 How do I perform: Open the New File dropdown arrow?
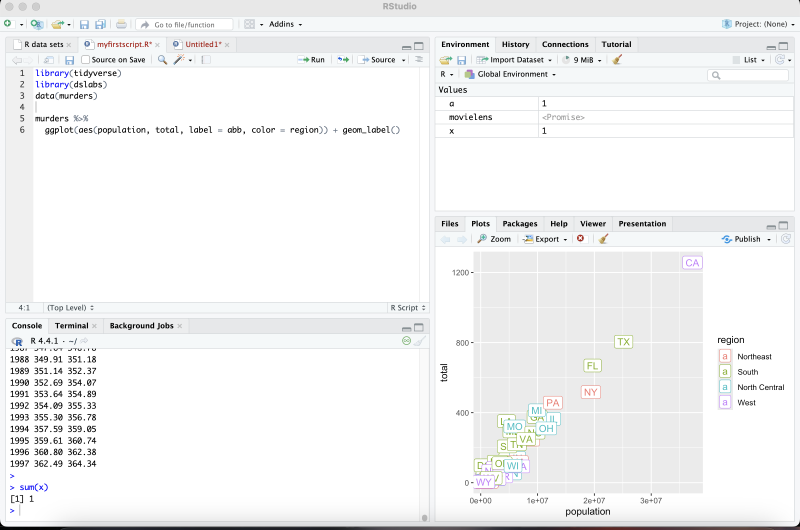pos(21,24)
